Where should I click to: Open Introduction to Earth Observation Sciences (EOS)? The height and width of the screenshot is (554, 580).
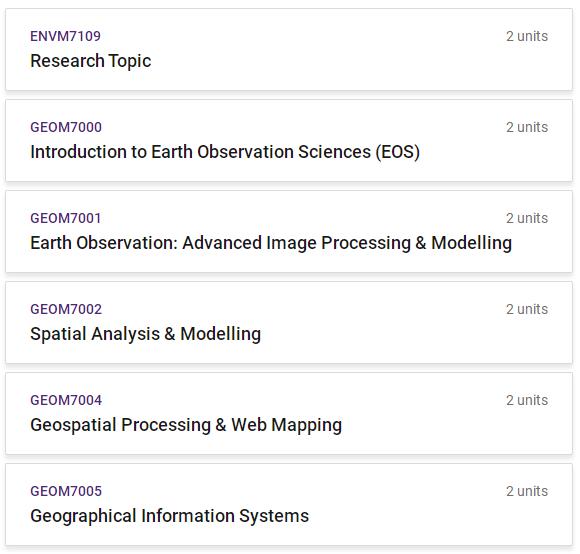(225, 152)
